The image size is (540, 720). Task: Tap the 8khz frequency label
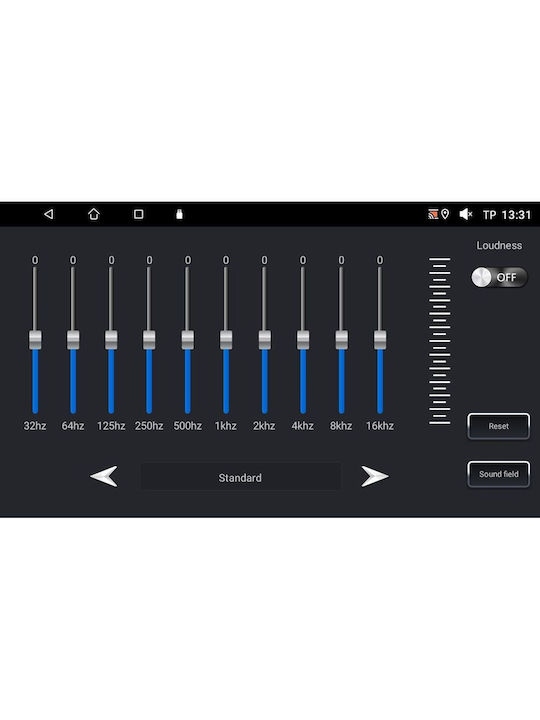tap(341, 426)
